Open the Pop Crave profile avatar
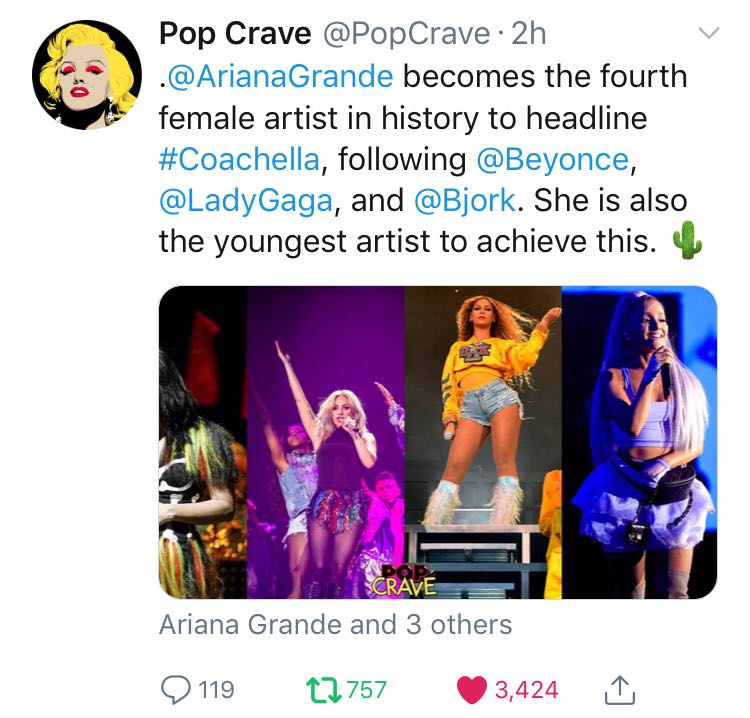Image resolution: width=750 pixels, height=718 pixels. point(87,75)
